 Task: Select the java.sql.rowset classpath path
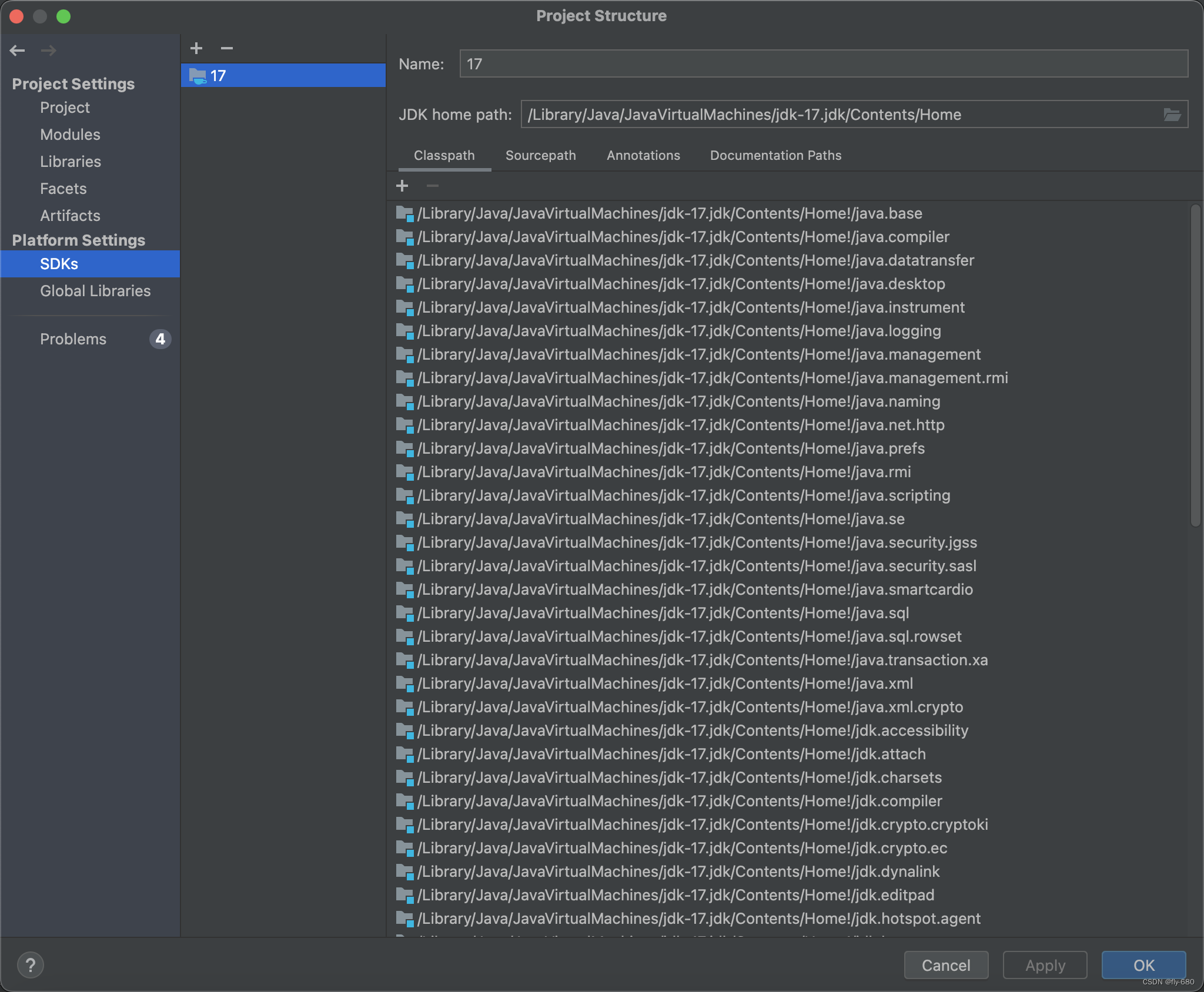(689, 636)
